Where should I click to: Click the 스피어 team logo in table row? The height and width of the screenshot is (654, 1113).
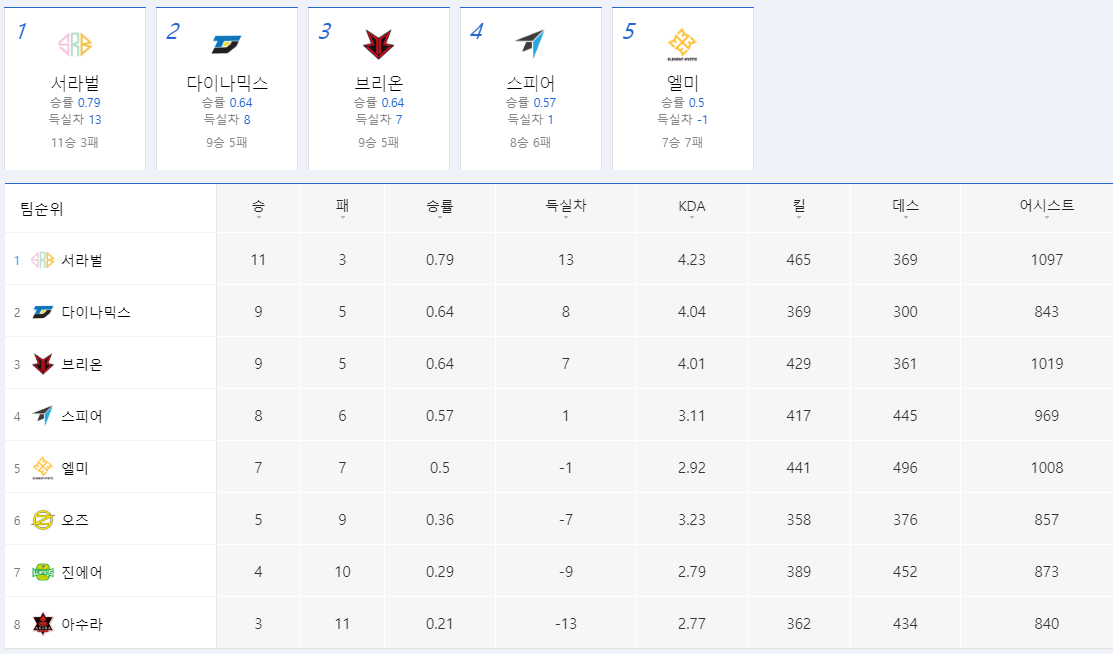click(43, 415)
